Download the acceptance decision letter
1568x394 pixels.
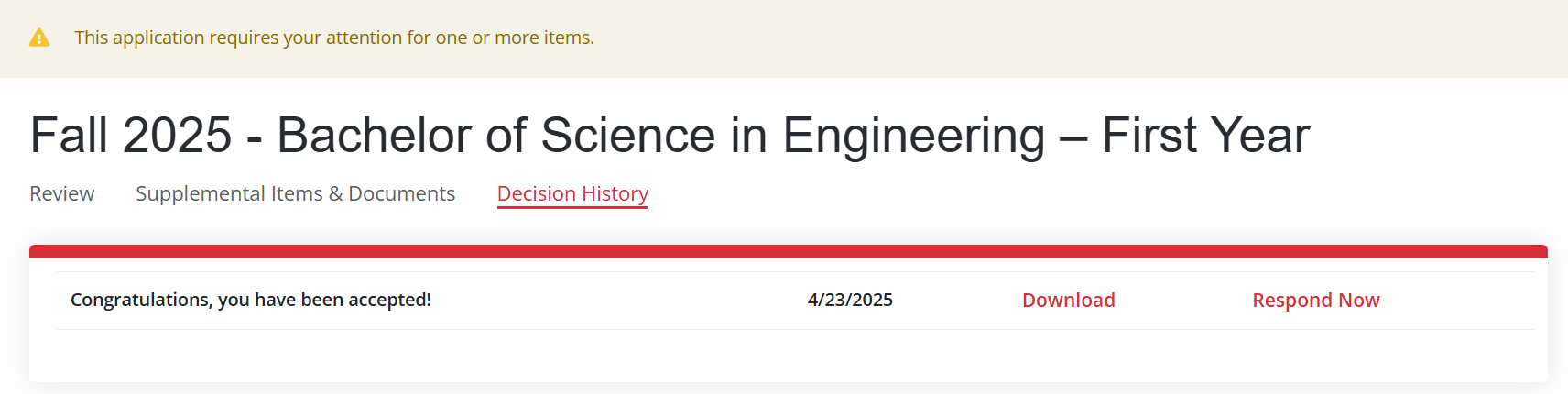[x=1068, y=301]
